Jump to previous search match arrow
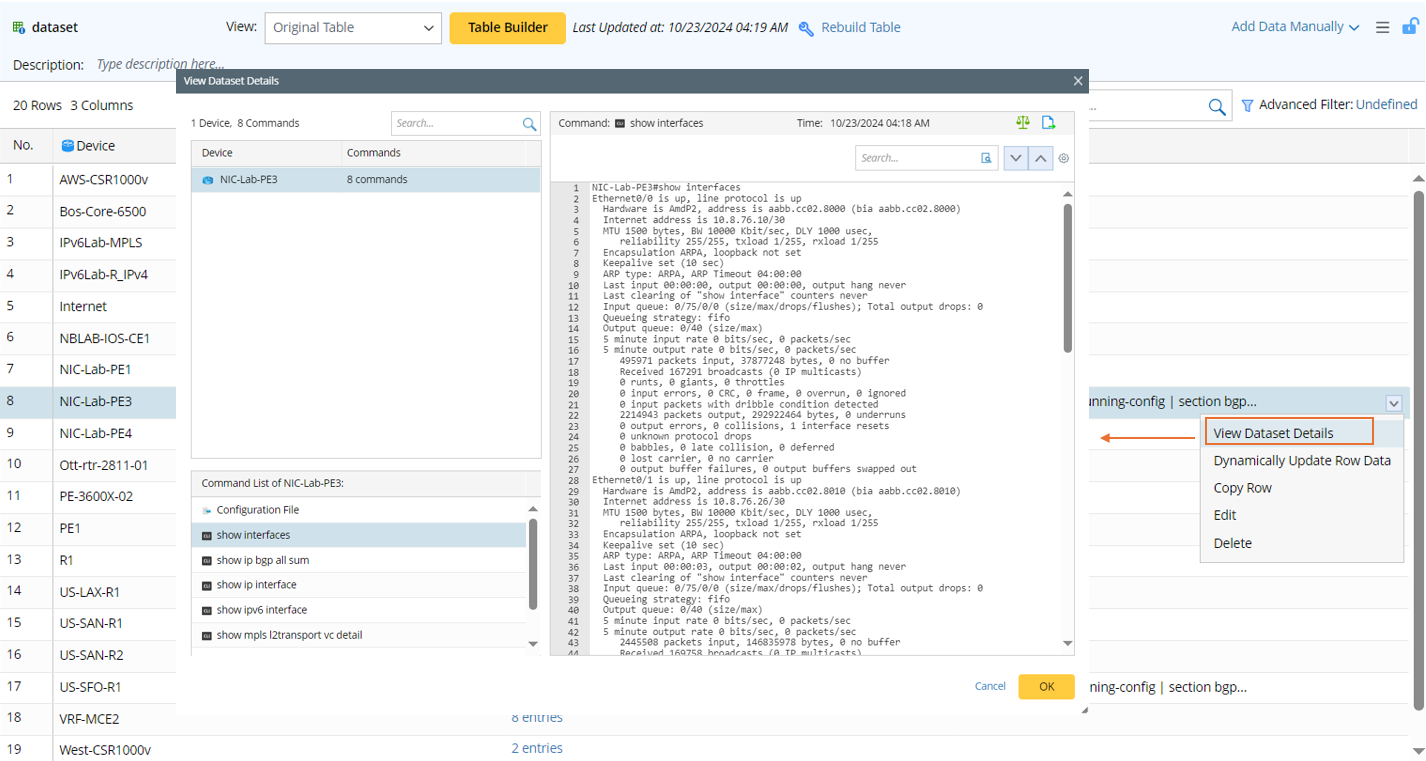1426x761 pixels. click(1041, 158)
